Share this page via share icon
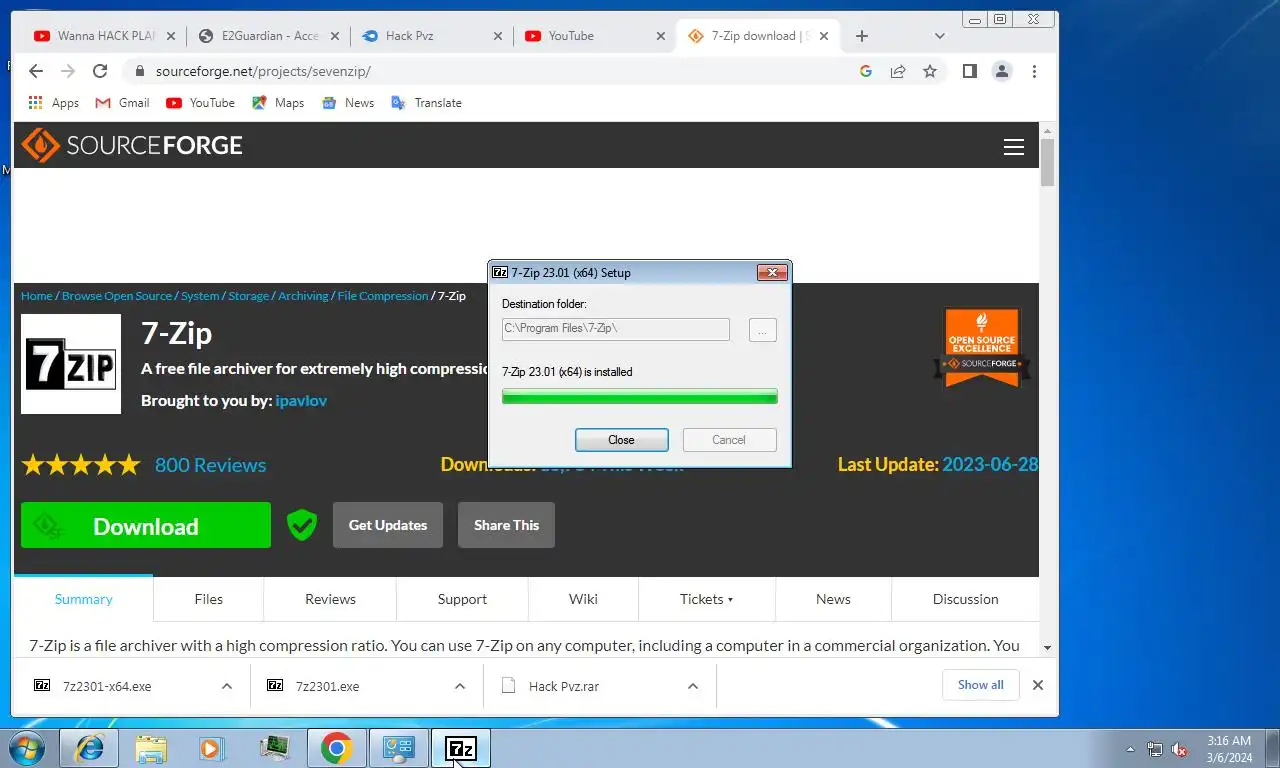The width and height of the screenshot is (1280, 768). [898, 71]
